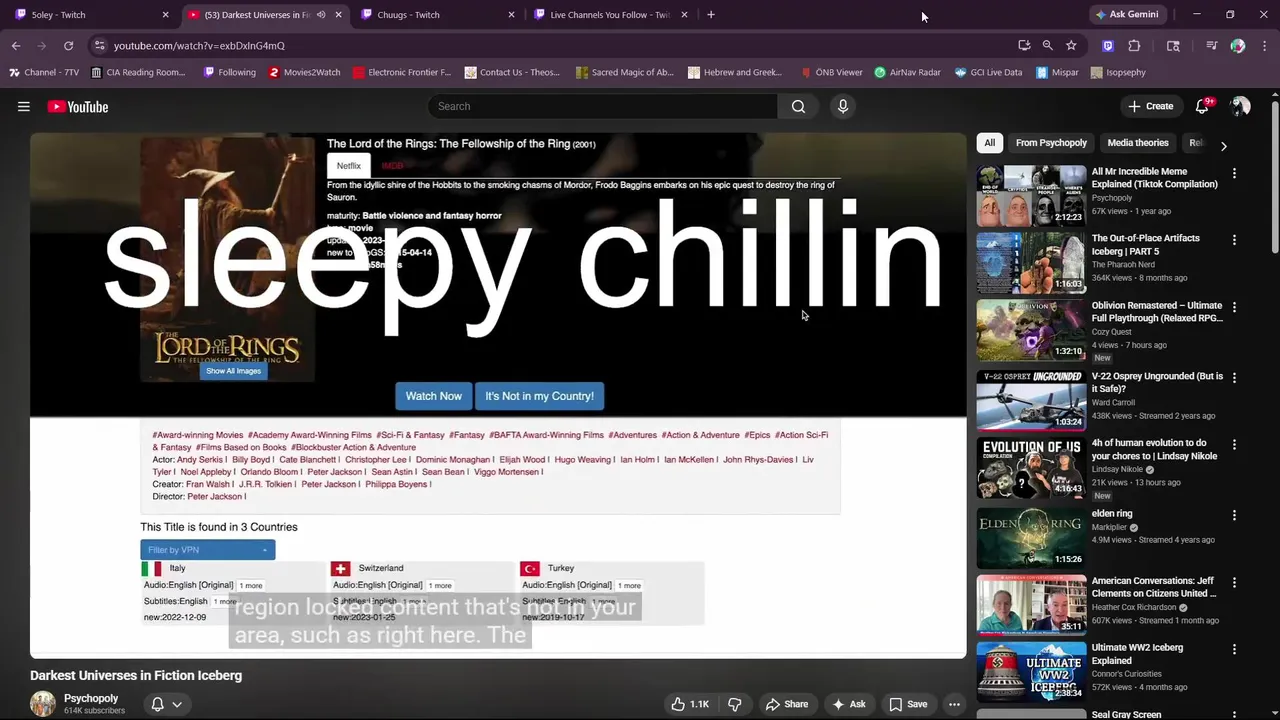
Task: Open a new browser tab
Action: click(711, 15)
